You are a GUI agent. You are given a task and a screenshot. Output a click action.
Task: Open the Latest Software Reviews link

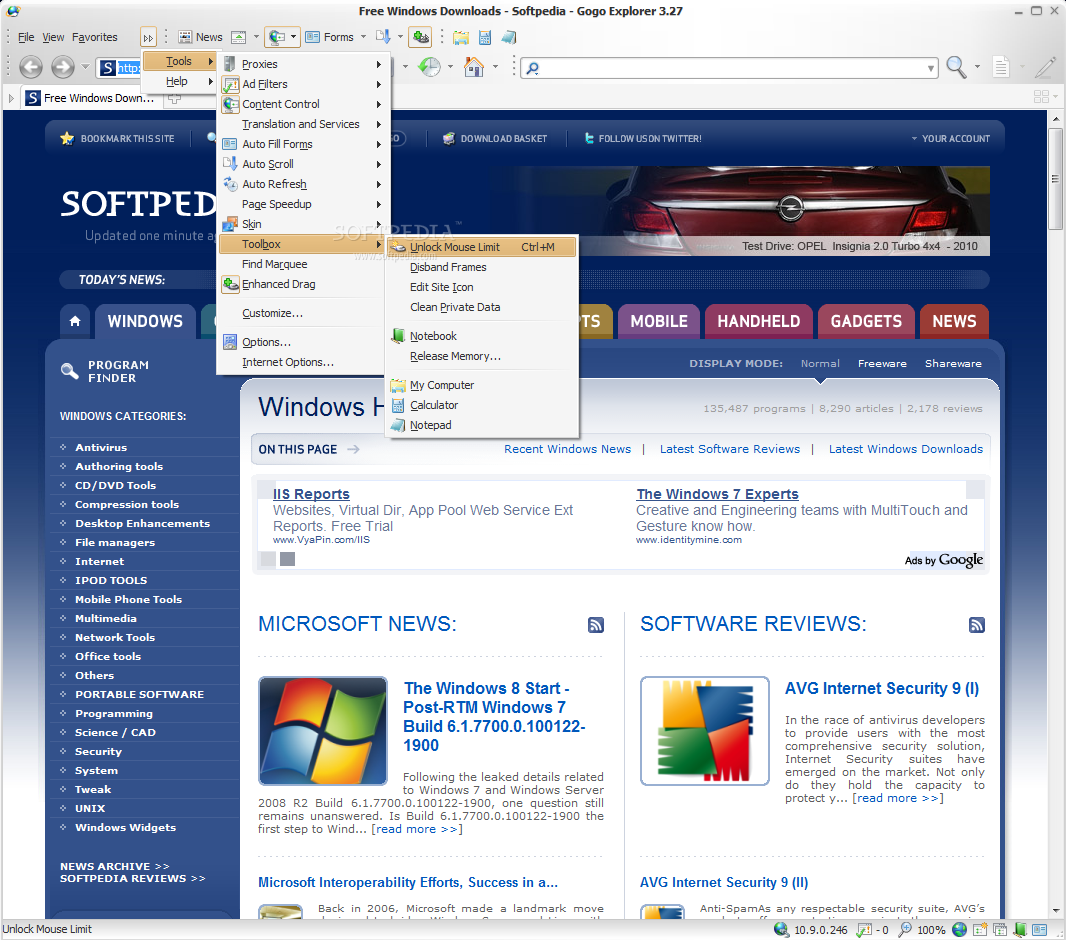(729, 449)
